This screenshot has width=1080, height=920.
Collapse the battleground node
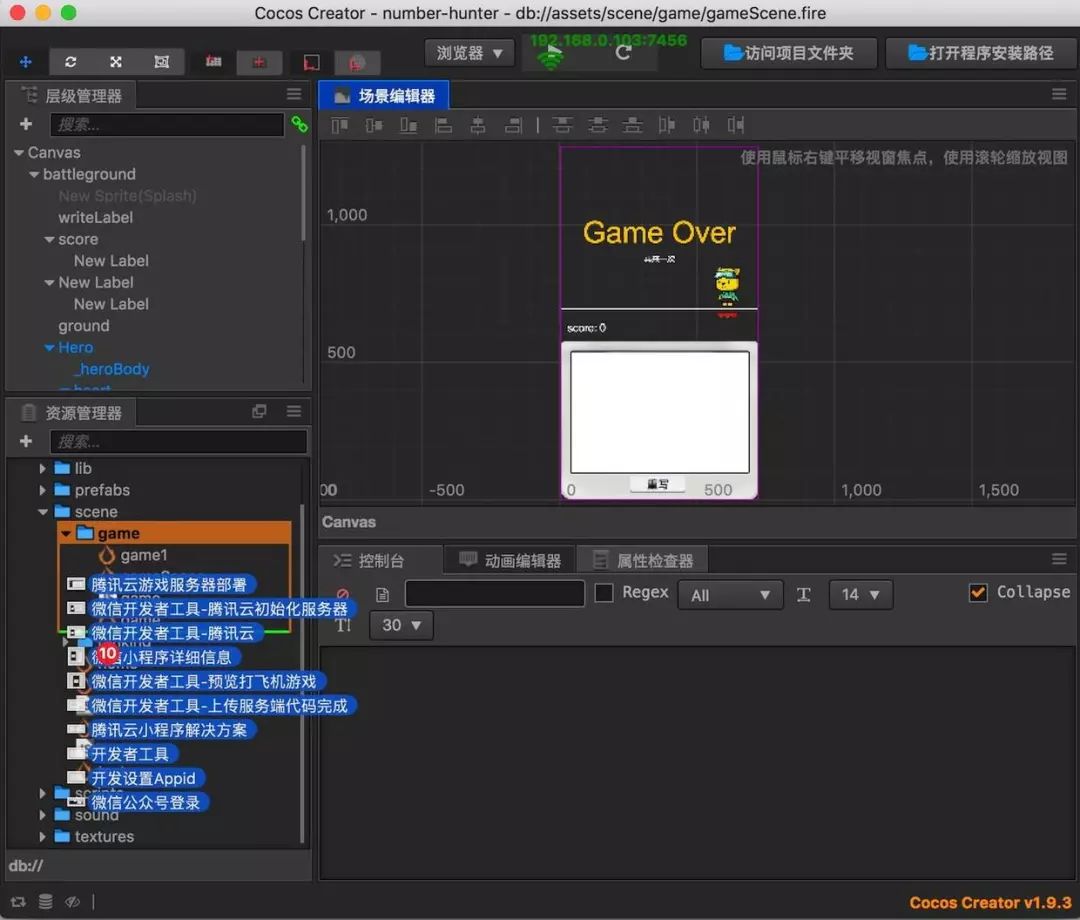point(35,175)
